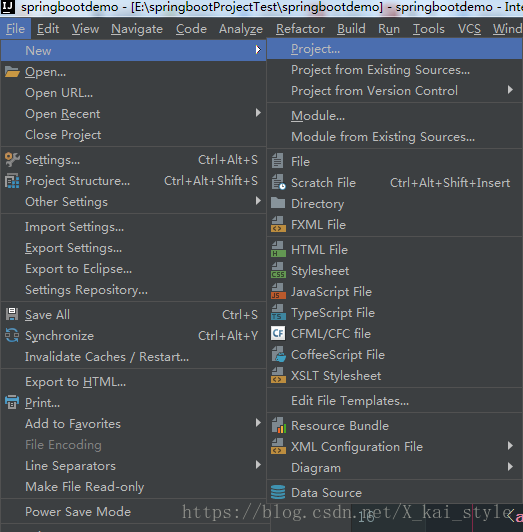Click the File document icon in New submenu

click(x=277, y=161)
